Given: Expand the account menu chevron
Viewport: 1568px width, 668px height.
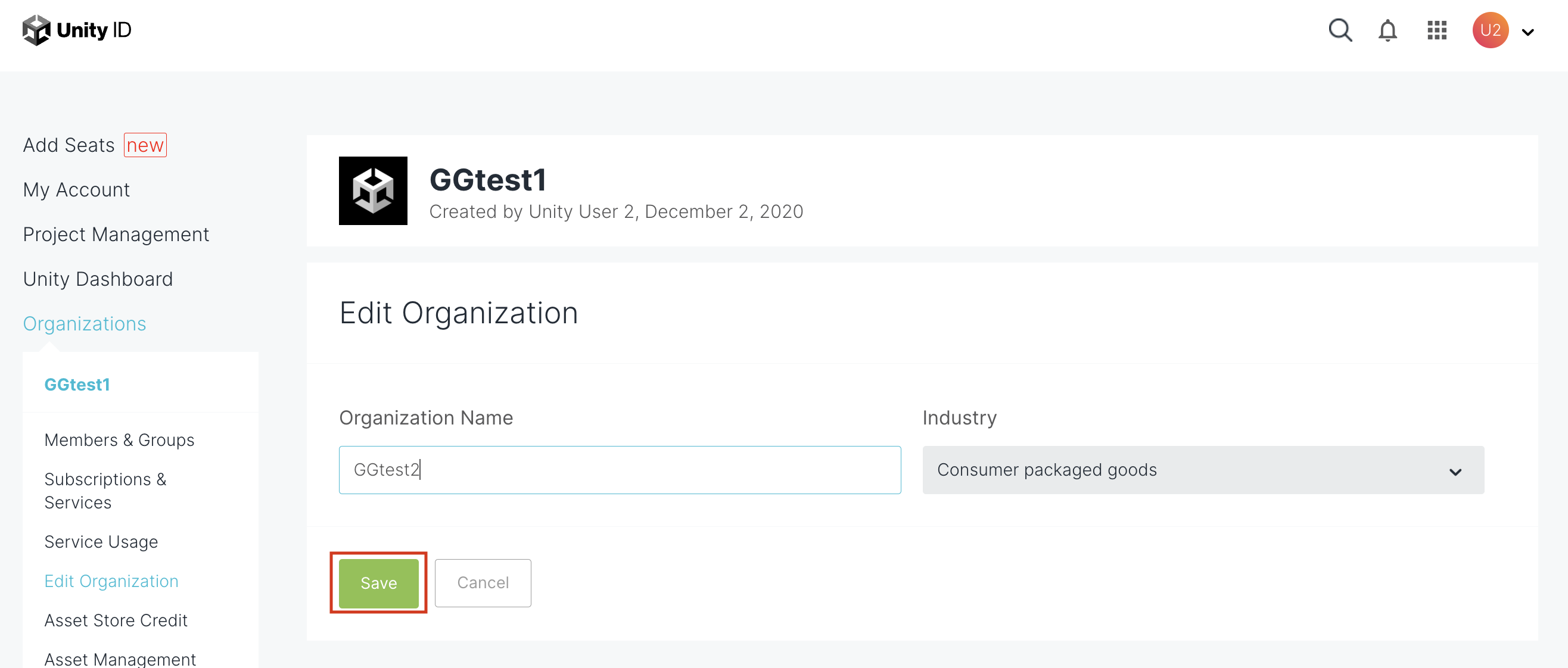Looking at the screenshot, I should click(x=1527, y=32).
